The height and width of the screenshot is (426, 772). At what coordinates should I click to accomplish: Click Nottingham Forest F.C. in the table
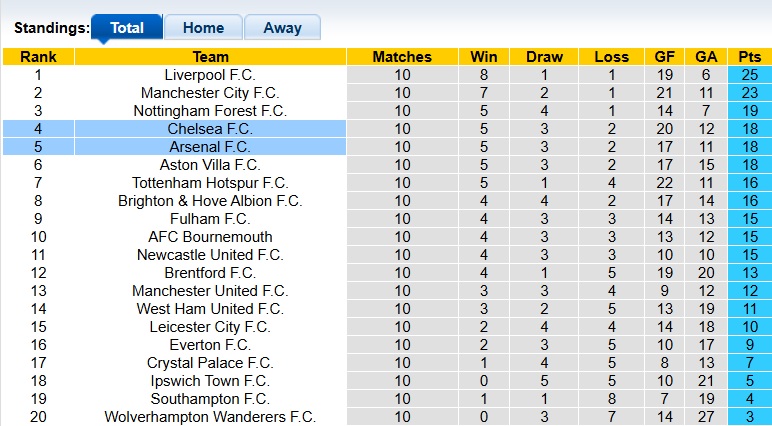click(x=210, y=111)
